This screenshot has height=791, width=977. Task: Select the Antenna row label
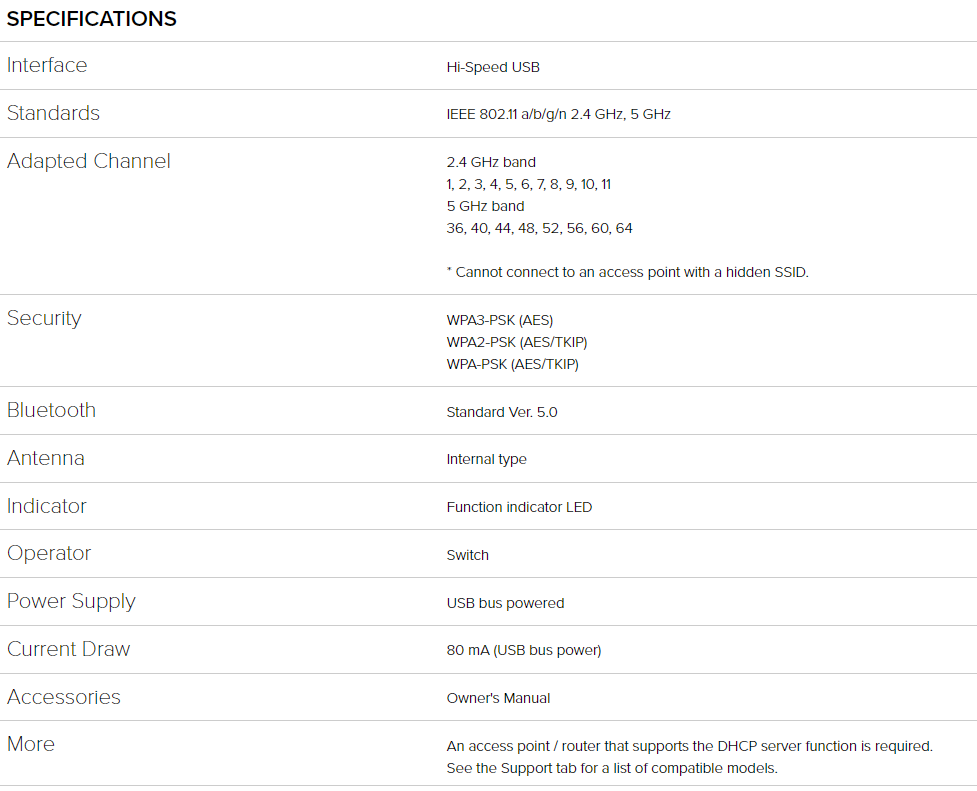pyautogui.click(x=45, y=458)
